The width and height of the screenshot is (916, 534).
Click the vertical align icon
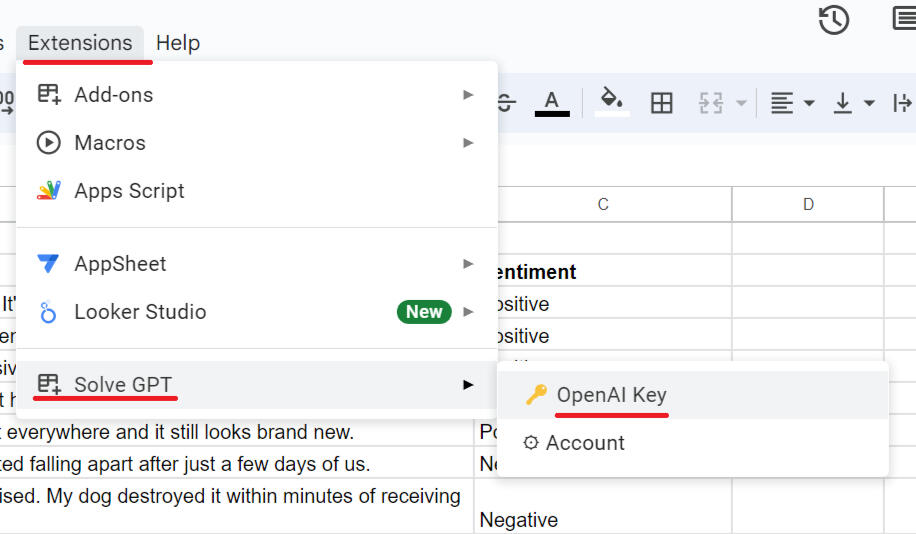(x=843, y=102)
